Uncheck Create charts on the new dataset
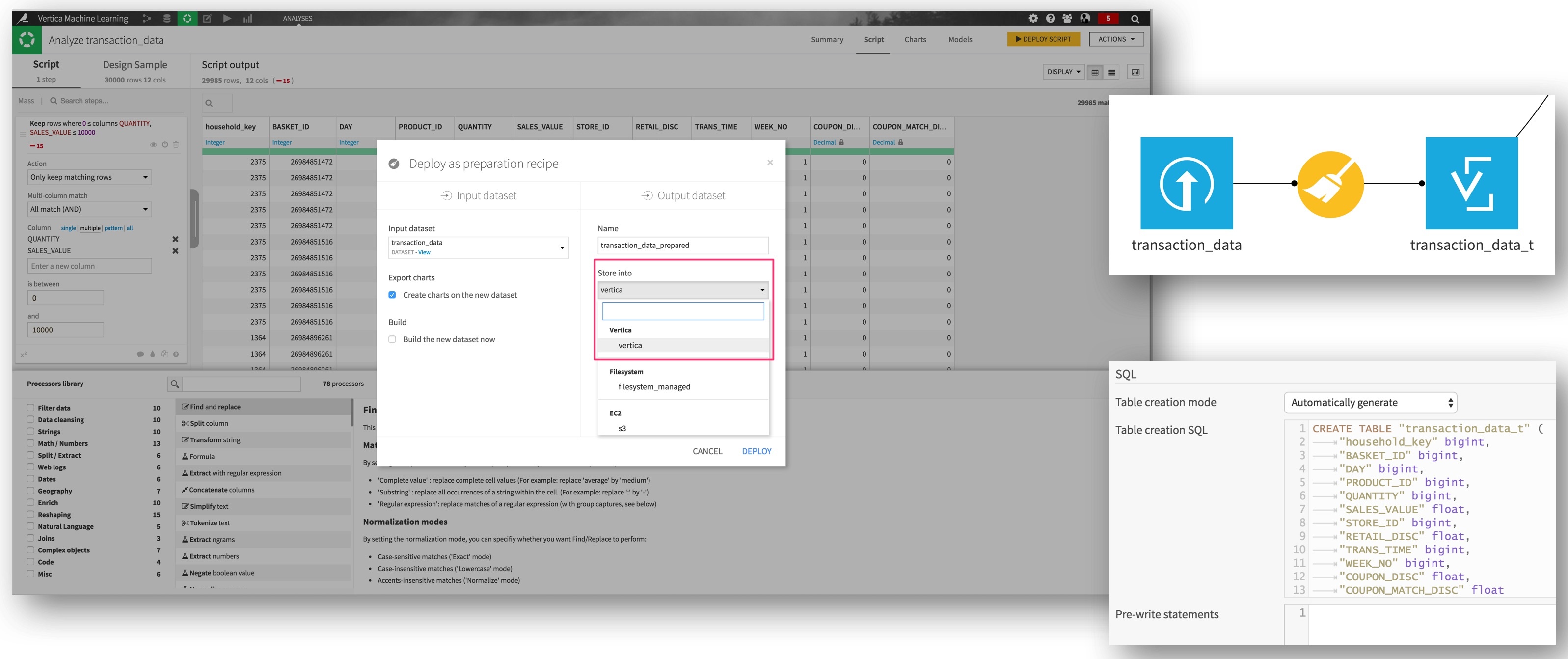This screenshot has width=1568, height=659. 392,295
